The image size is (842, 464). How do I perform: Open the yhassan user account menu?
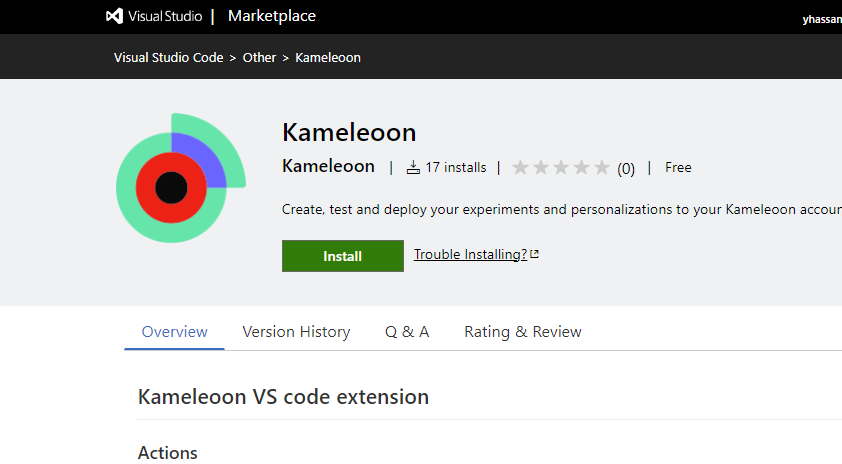(822, 18)
